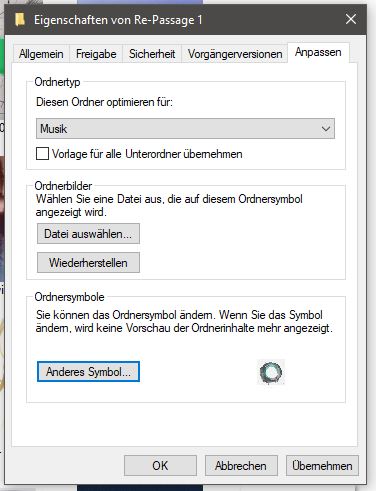This screenshot has height=491, width=376.
Task: Click the 'Datei auswählen...' button
Action: click(88, 234)
